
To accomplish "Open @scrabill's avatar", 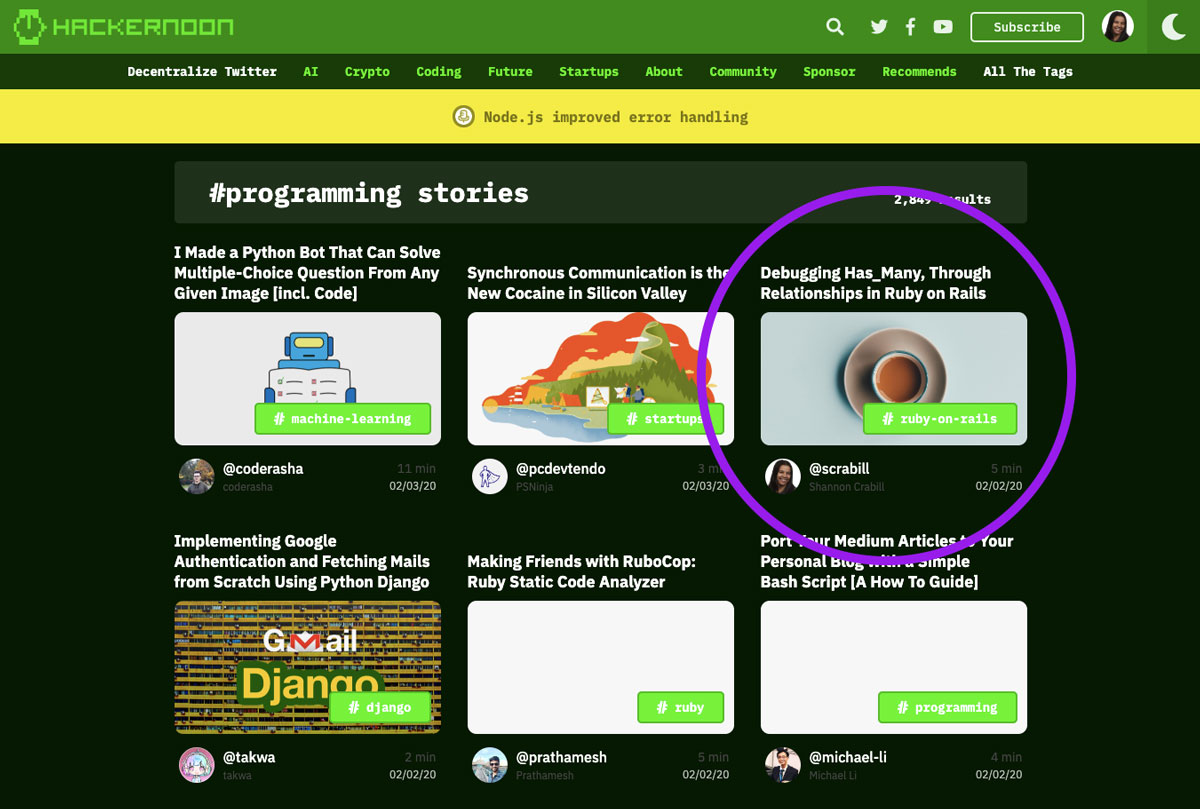I will click(x=782, y=476).
